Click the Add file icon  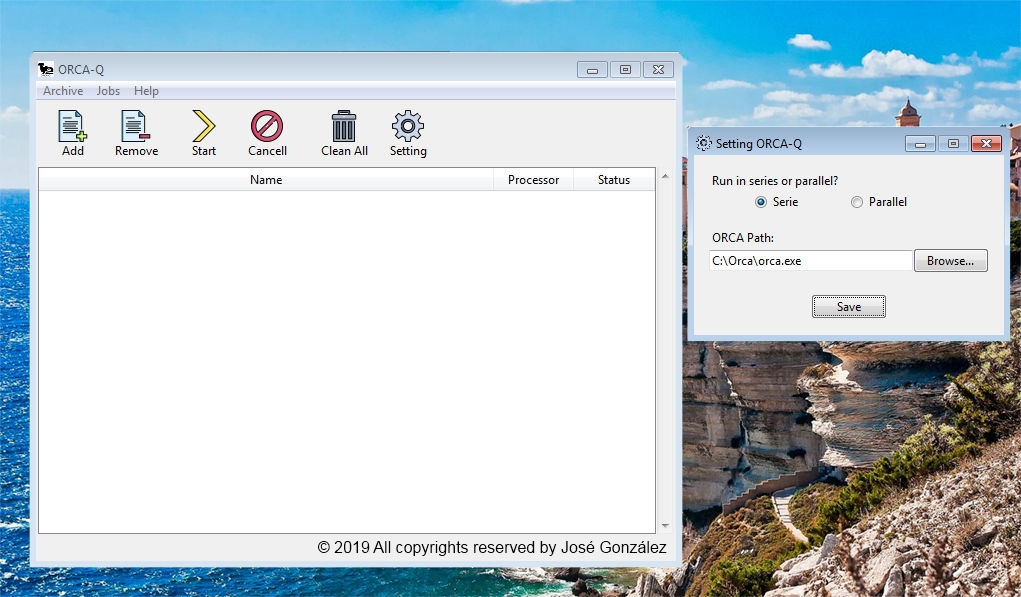pos(72,127)
